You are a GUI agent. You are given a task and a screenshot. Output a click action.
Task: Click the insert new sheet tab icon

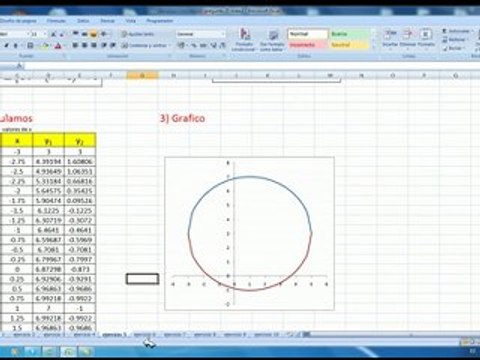pos(291,335)
